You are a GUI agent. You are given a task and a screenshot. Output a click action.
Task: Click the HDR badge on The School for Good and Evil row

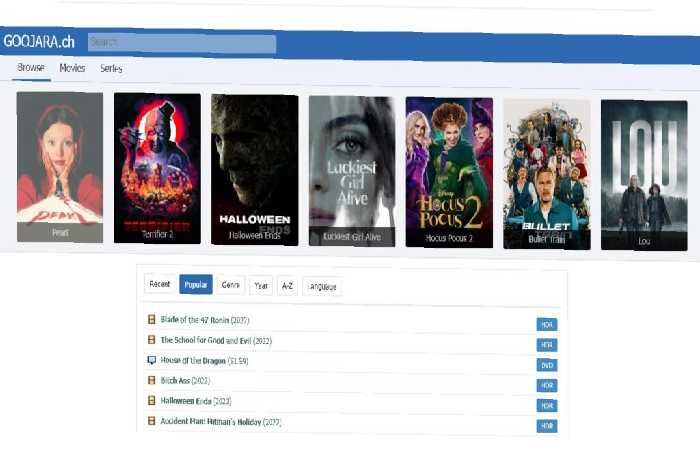[547, 345]
